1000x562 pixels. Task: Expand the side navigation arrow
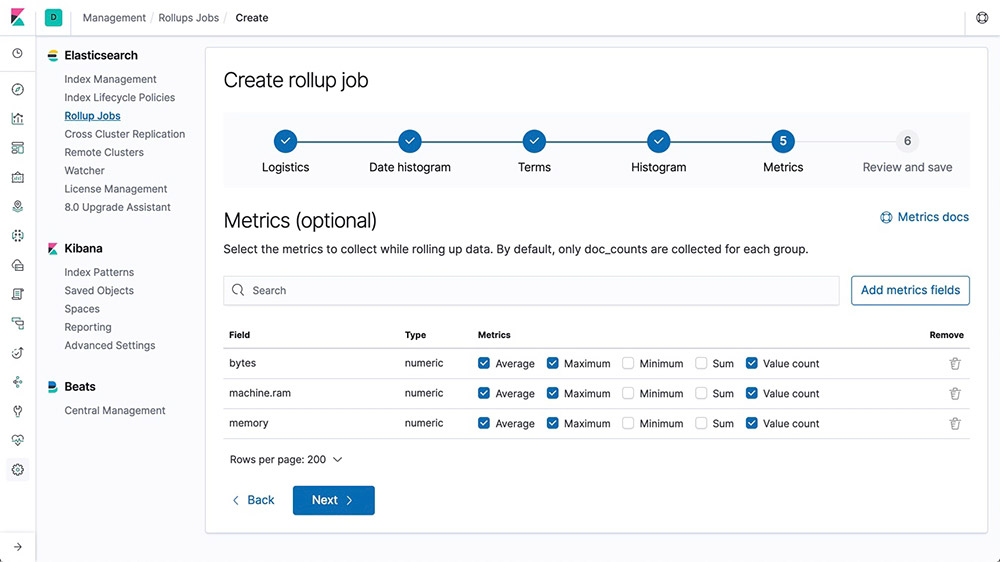17,546
